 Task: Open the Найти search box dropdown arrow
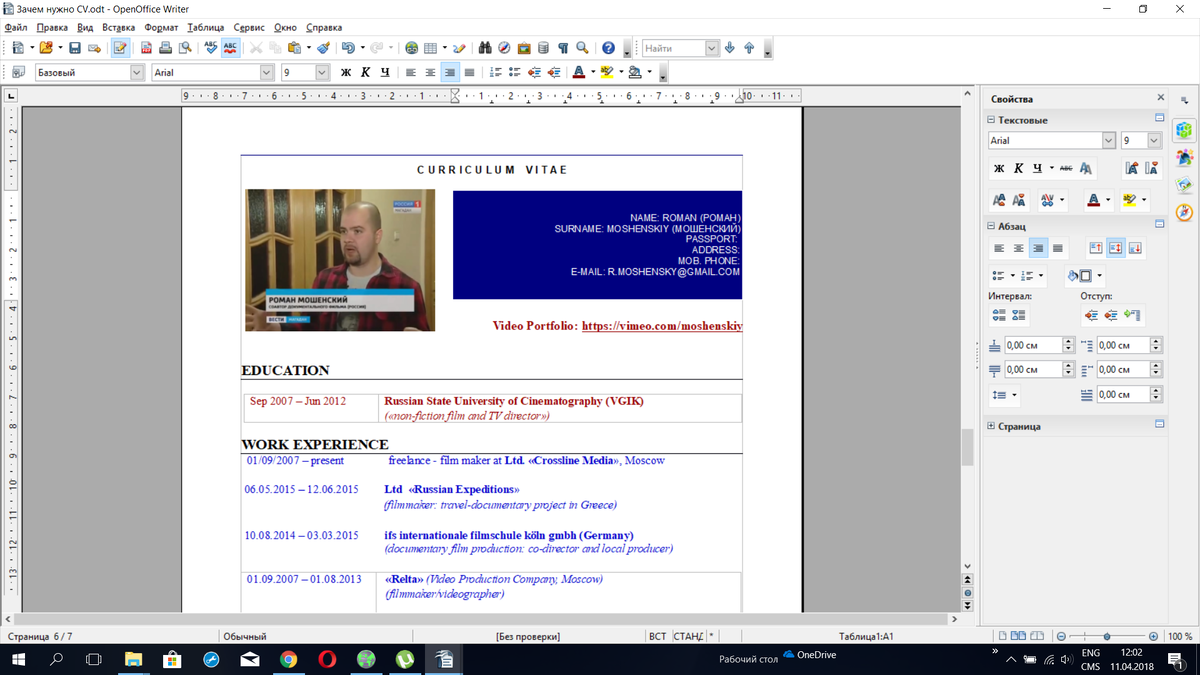[x=711, y=48]
